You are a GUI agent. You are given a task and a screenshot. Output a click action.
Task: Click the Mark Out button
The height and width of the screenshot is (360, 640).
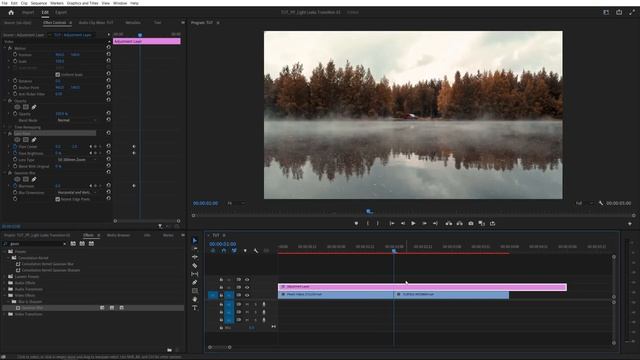(378, 223)
